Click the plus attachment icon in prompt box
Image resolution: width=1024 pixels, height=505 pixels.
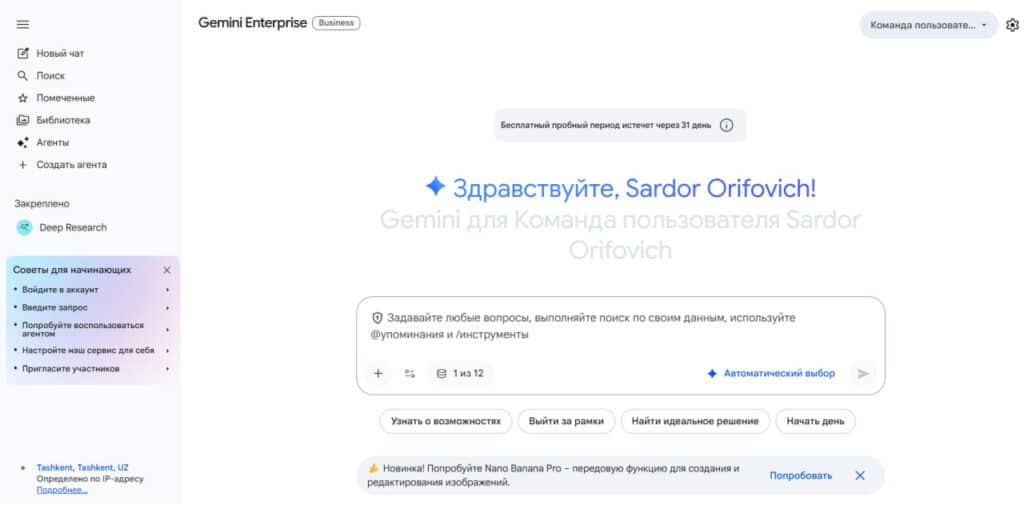click(378, 373)
